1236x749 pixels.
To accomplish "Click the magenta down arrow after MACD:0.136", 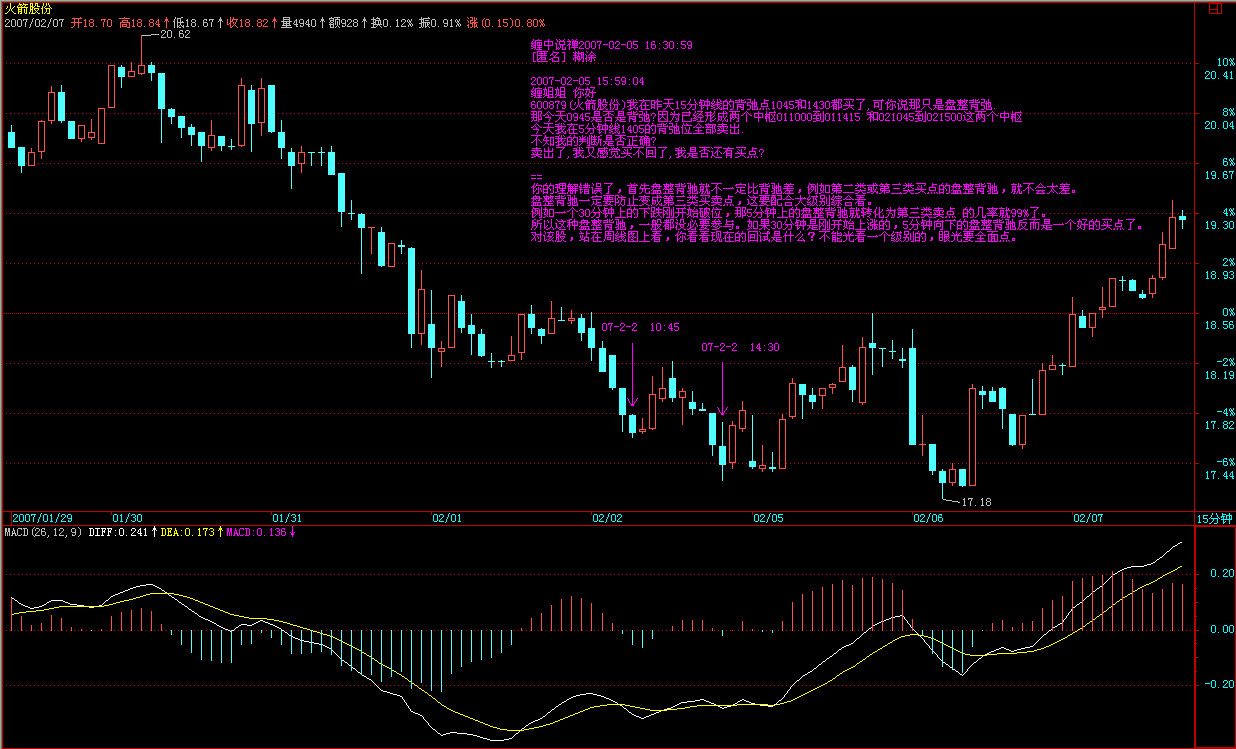I will click(x=293, y=532).
